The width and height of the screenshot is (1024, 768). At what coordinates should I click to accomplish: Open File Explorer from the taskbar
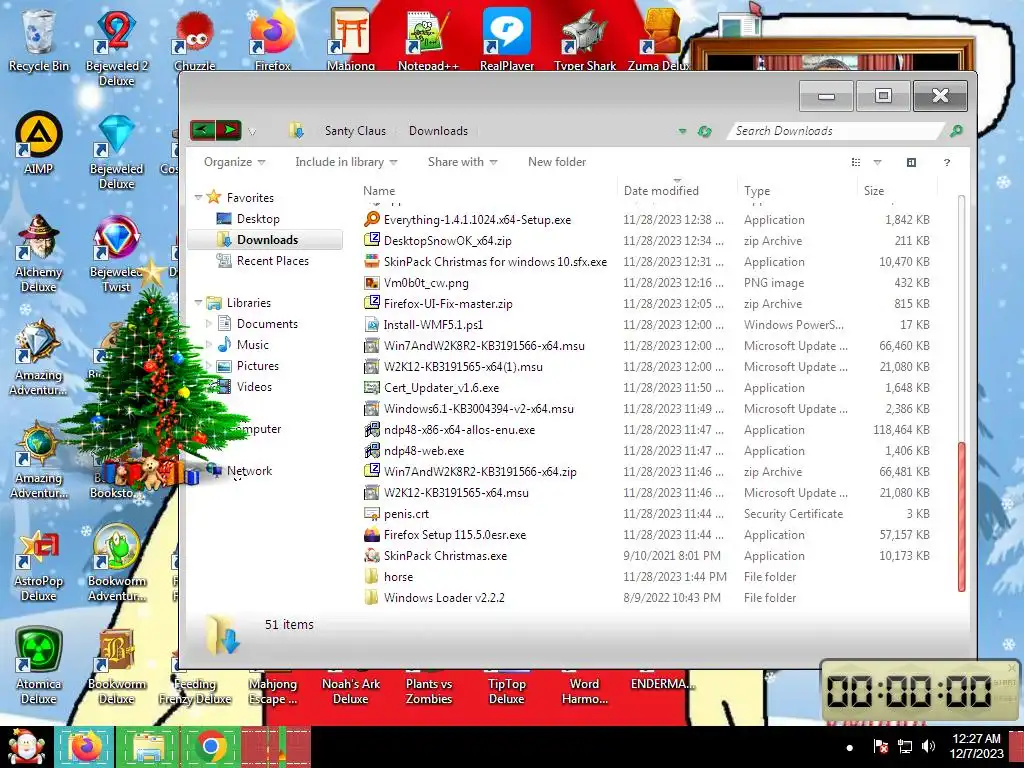pos(148,747)
